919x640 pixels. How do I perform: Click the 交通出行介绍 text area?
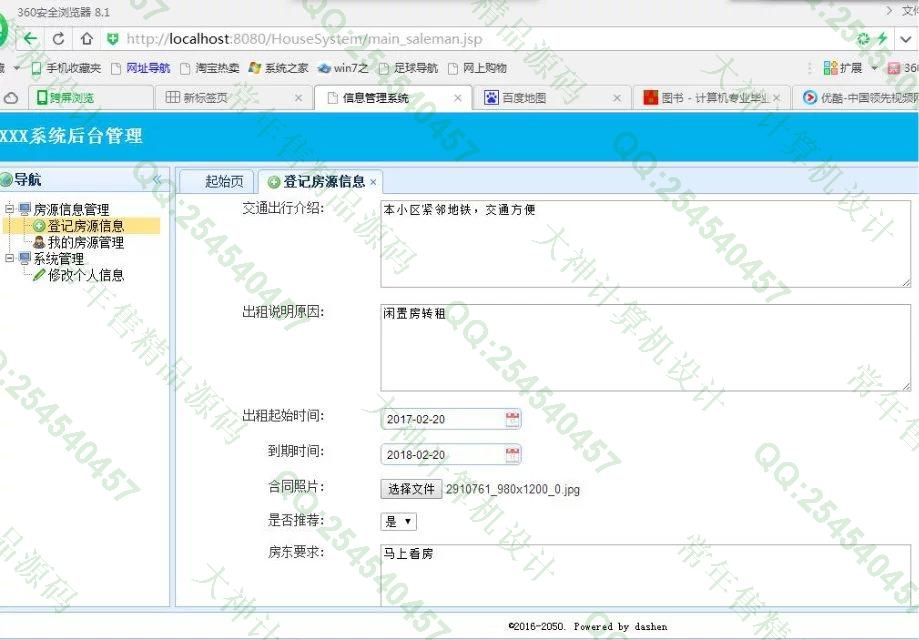tap(645, 244)
